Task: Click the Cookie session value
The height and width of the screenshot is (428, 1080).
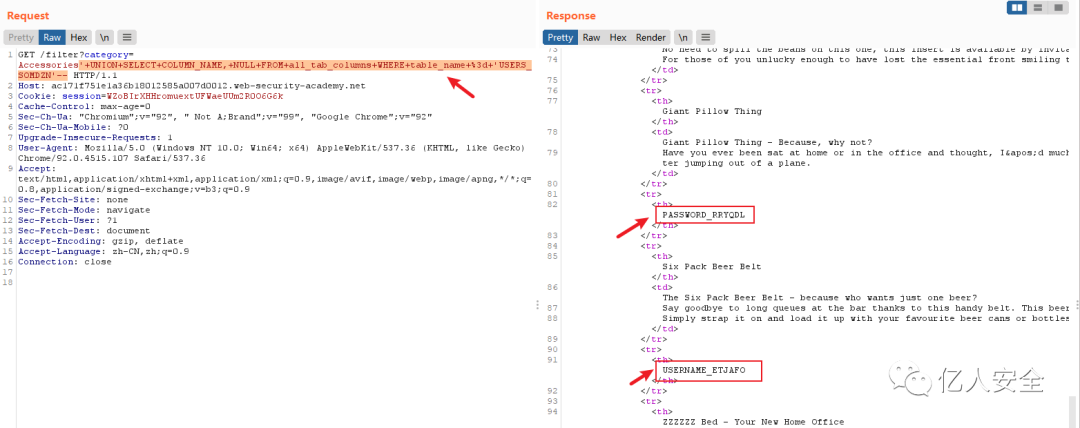Action: pyautogui.click(x=195, y=96)
